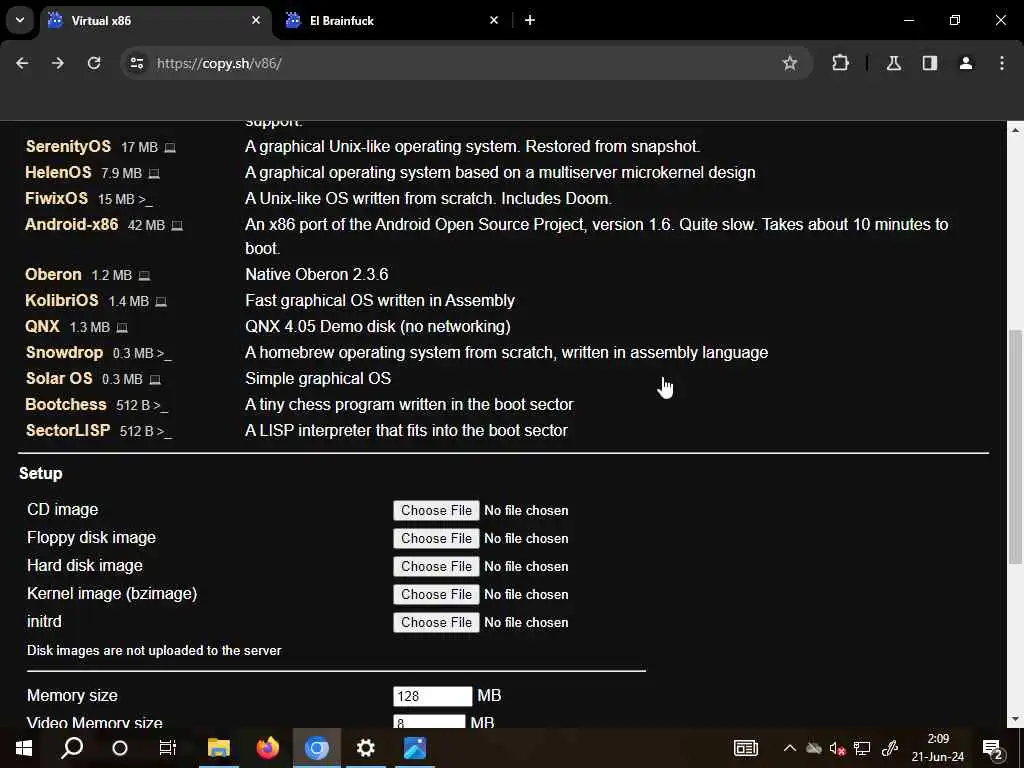The image size is (1024, 768).
Task: Switch to the Virtual x86 tab
Action: (x=155, y=21)
